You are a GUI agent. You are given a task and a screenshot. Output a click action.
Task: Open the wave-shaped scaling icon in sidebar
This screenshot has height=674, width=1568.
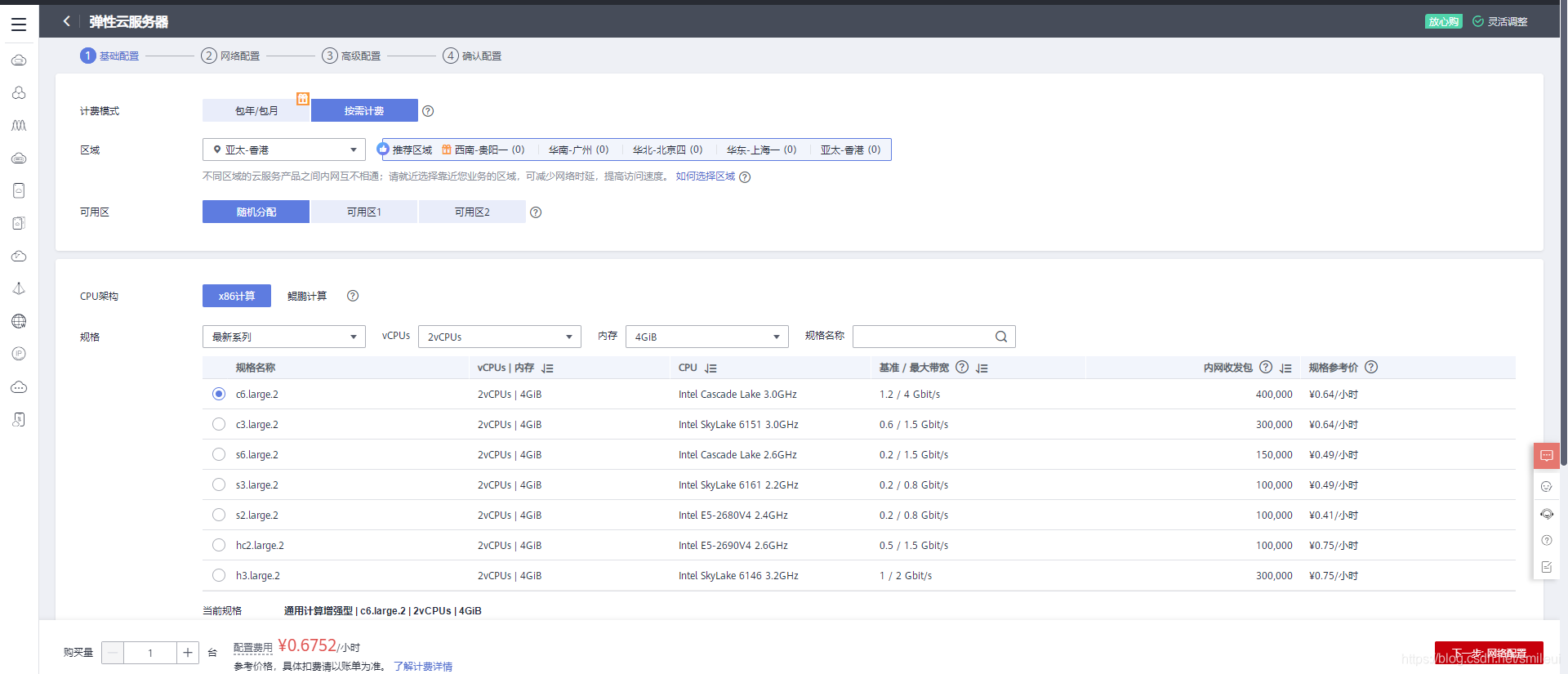pyautogui.click(x=19, y=126)
